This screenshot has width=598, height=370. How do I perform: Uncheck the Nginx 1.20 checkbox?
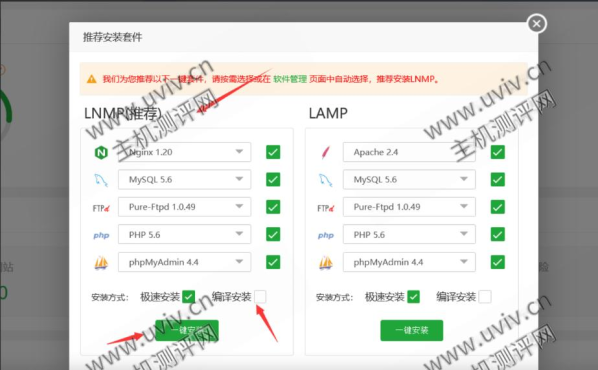[x=273, y=152]
